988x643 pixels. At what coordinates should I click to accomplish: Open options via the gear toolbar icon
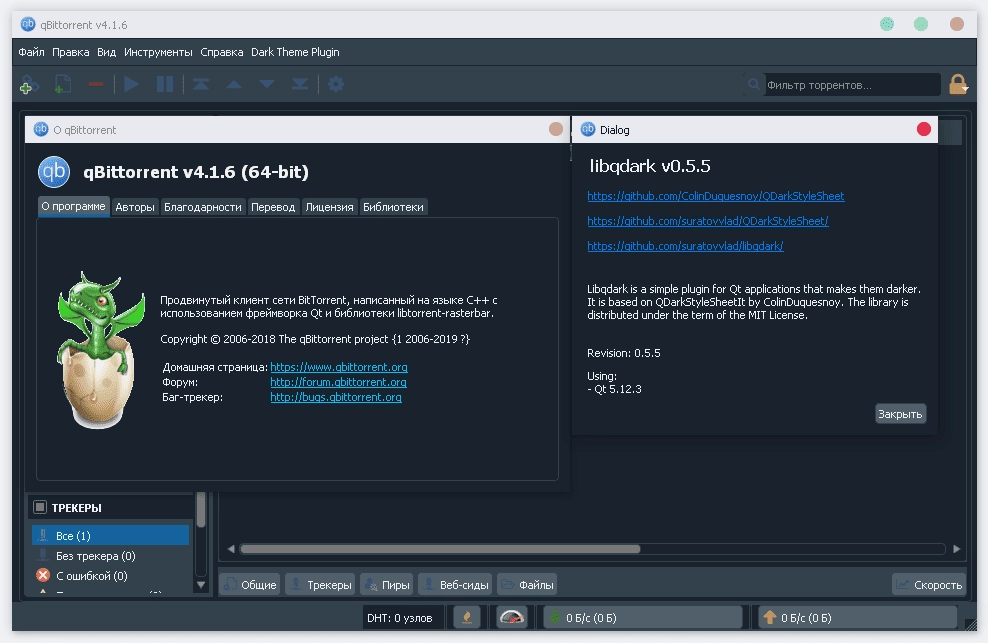[336, 84]
